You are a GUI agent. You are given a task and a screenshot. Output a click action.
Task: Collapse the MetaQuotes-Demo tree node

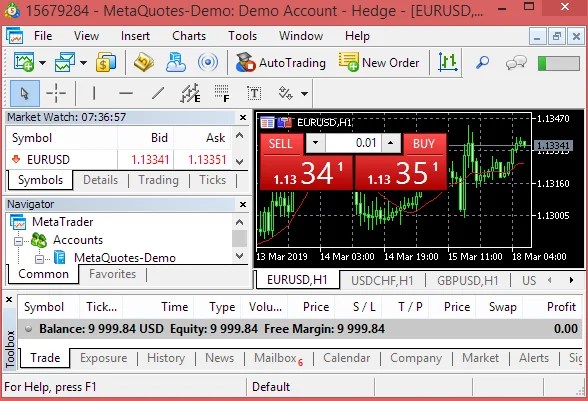pyautogui.click(x=39, y=259)
